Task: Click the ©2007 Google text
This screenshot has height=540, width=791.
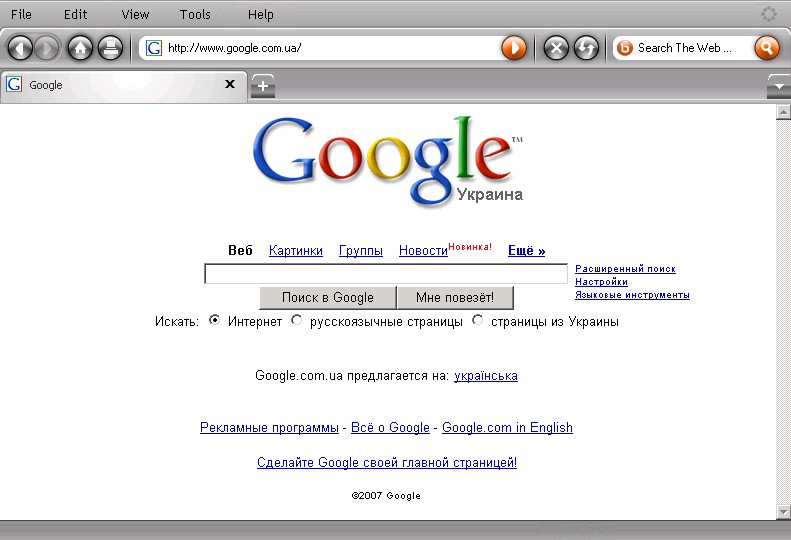Action: click(386, 496)
